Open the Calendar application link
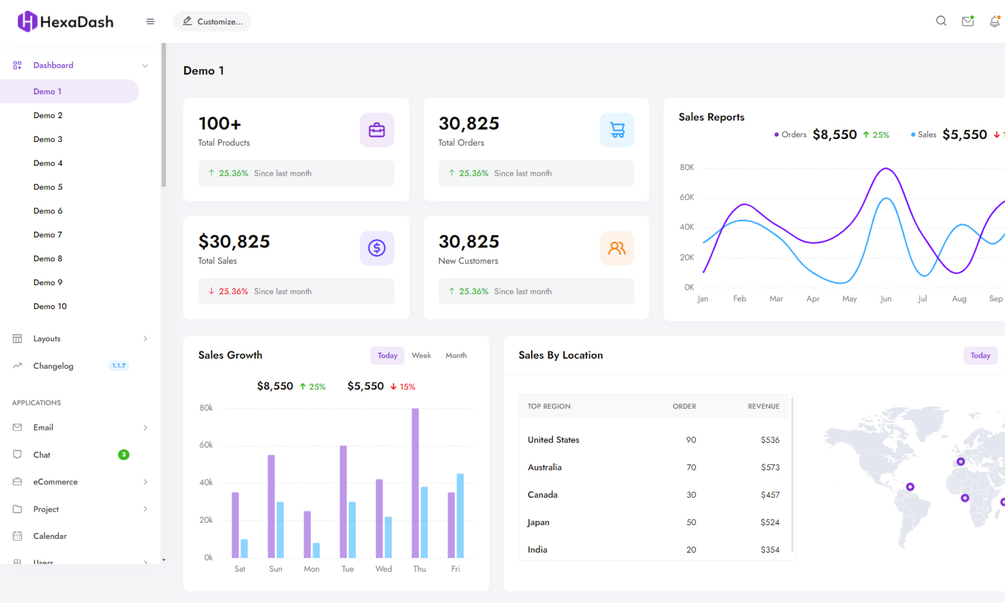The width and height of the screenshot is (1005, 603). tap(50, 536)
